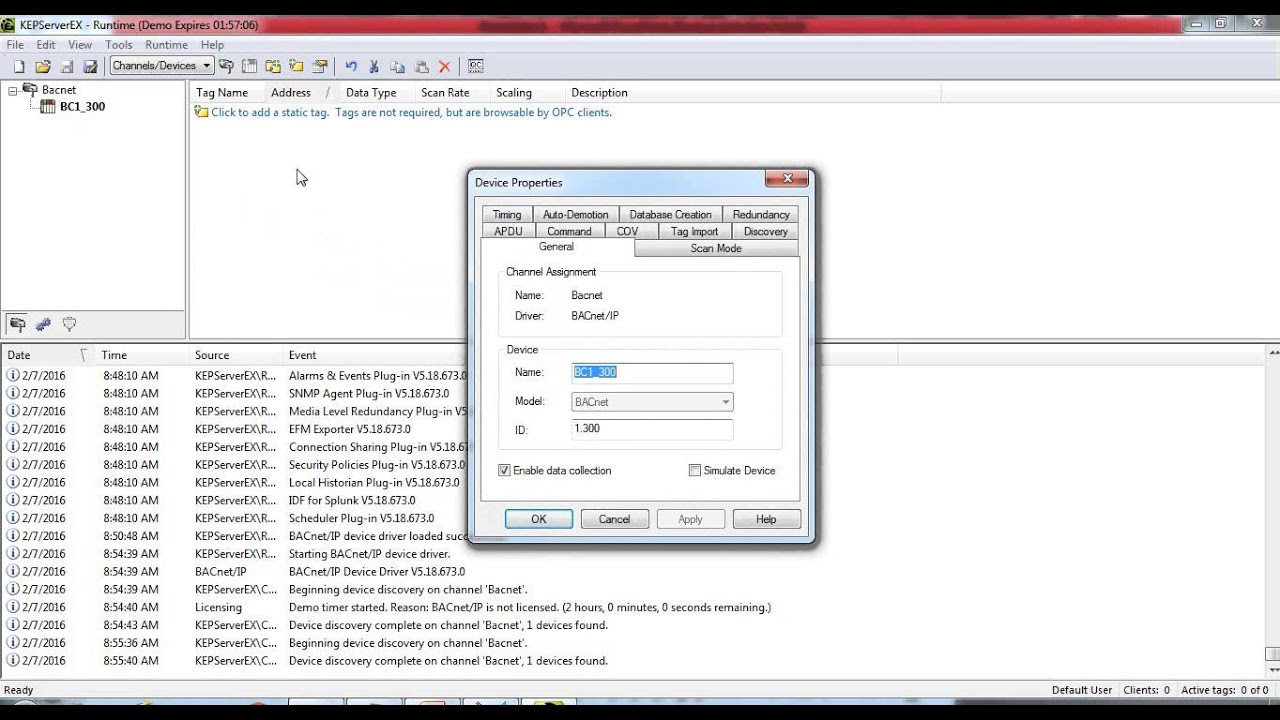The width and height of the screenshot is (1280, 720).
Task: Click the New Tag toolbar icon
Action: [296, 66]
